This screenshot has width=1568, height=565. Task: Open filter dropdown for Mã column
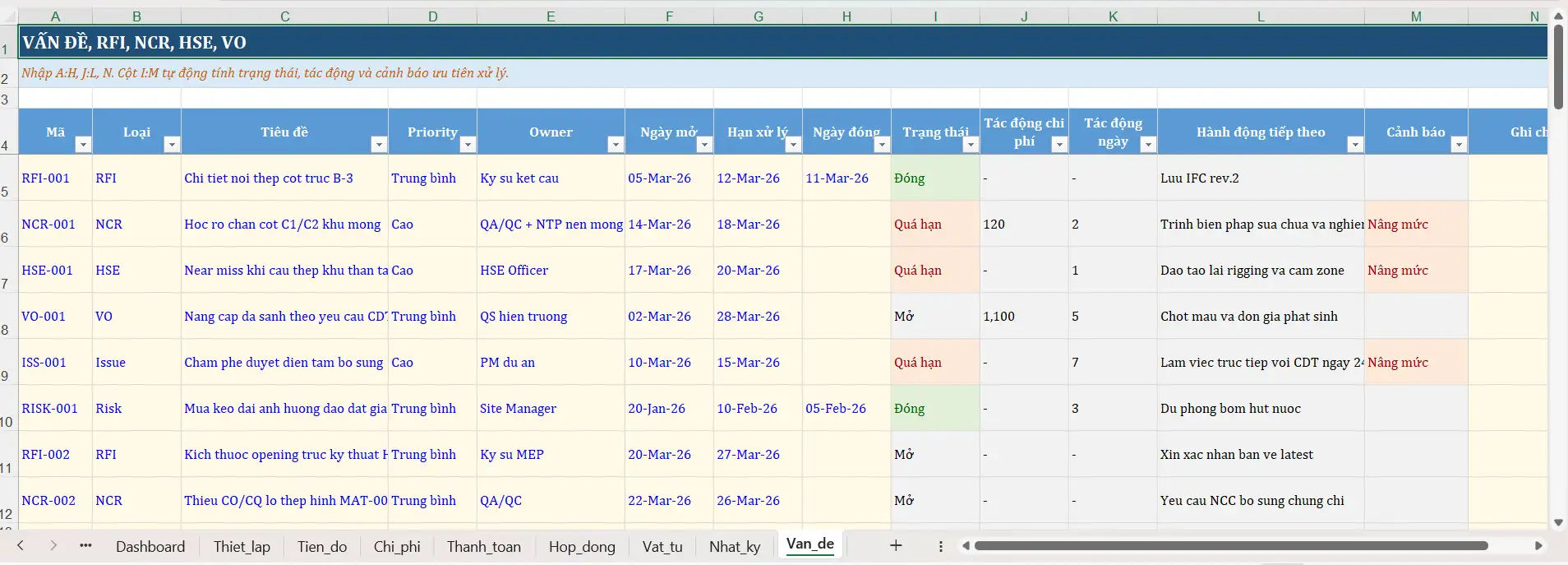83,145
